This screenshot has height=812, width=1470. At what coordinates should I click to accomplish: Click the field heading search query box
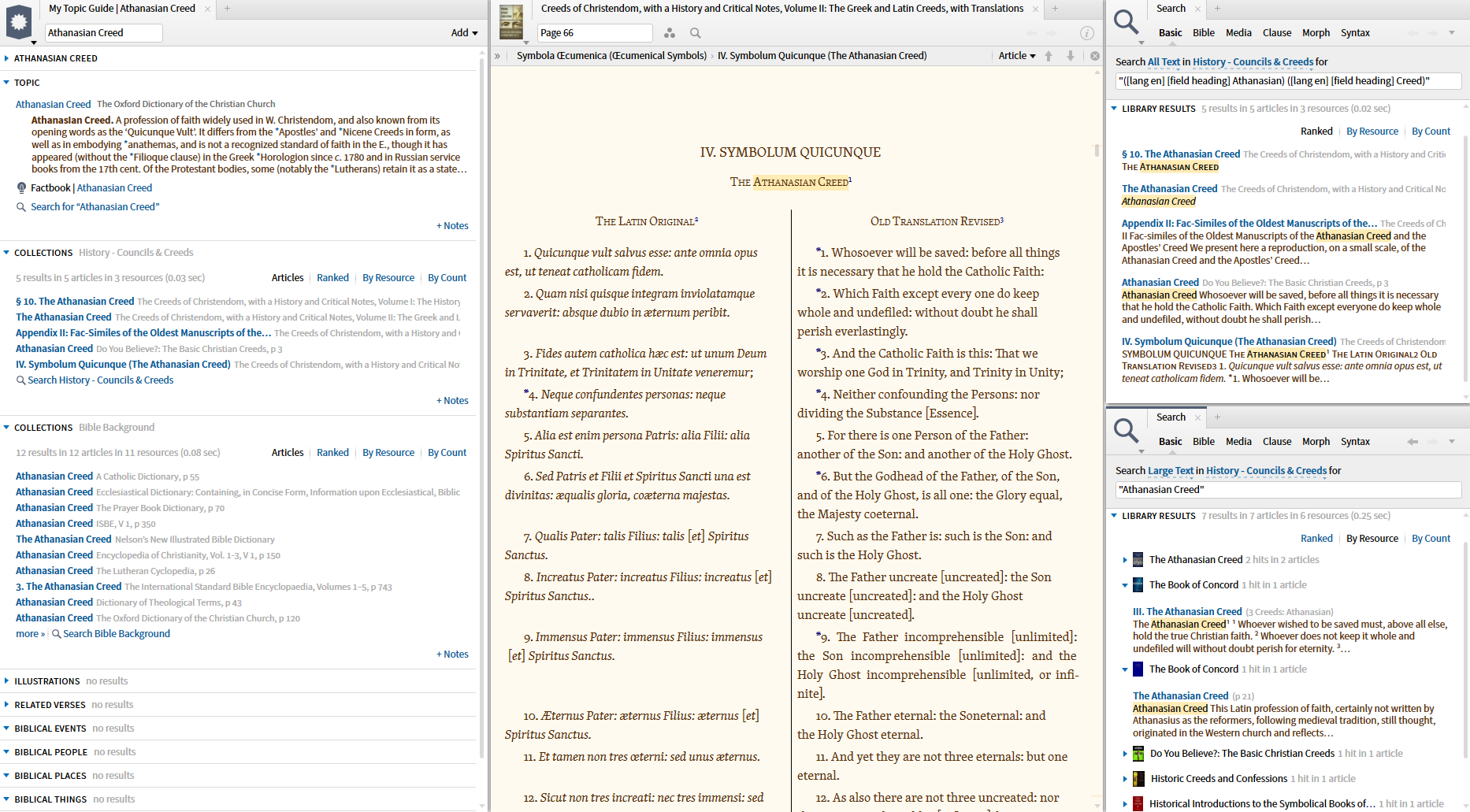[x=1289, y=81]
